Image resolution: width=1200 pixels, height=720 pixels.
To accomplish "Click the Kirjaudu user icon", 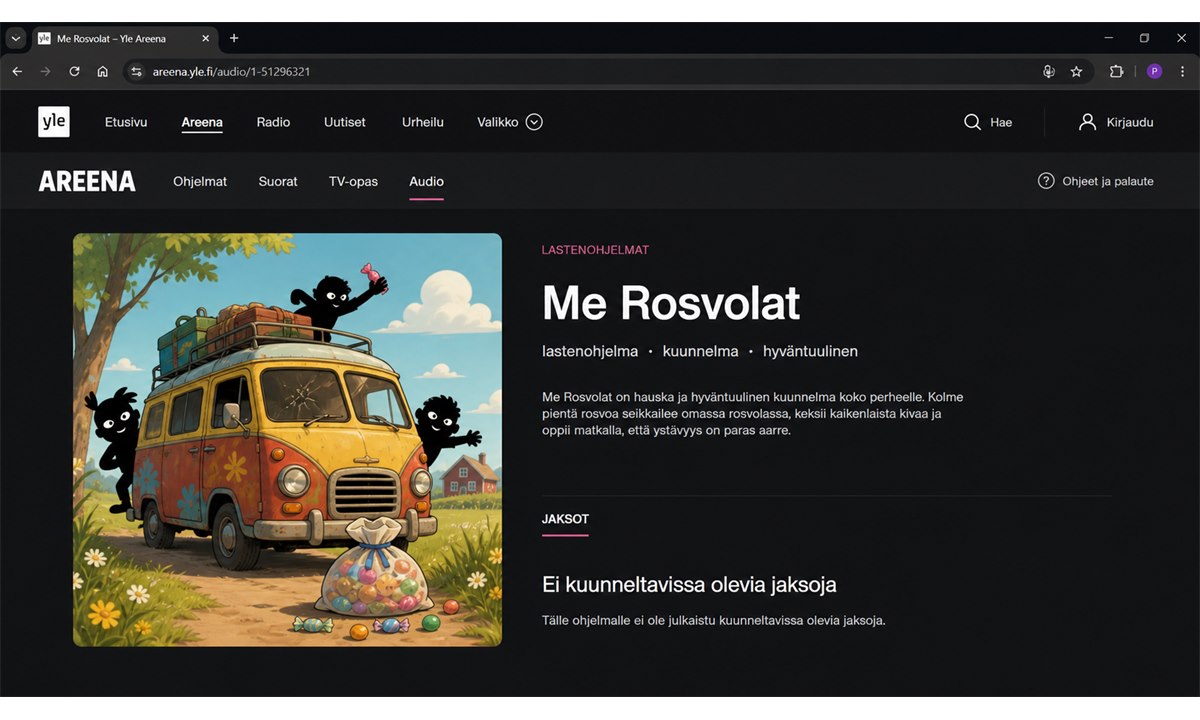I will pyautogui.click(x=1088, y=122).
